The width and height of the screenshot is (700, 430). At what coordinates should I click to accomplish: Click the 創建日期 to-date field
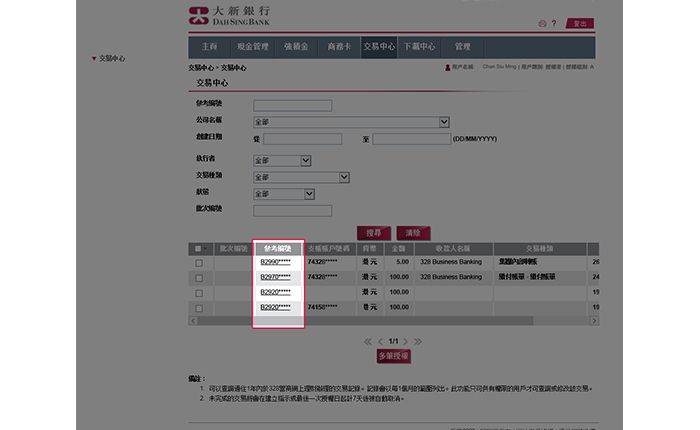(412, 139)
